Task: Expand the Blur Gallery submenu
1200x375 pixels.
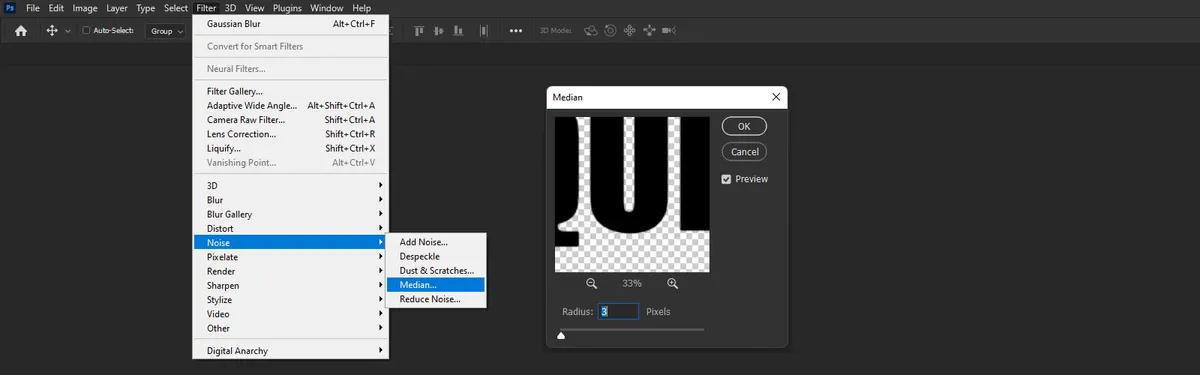Action: pyautogui.click(x=290, y=214)
